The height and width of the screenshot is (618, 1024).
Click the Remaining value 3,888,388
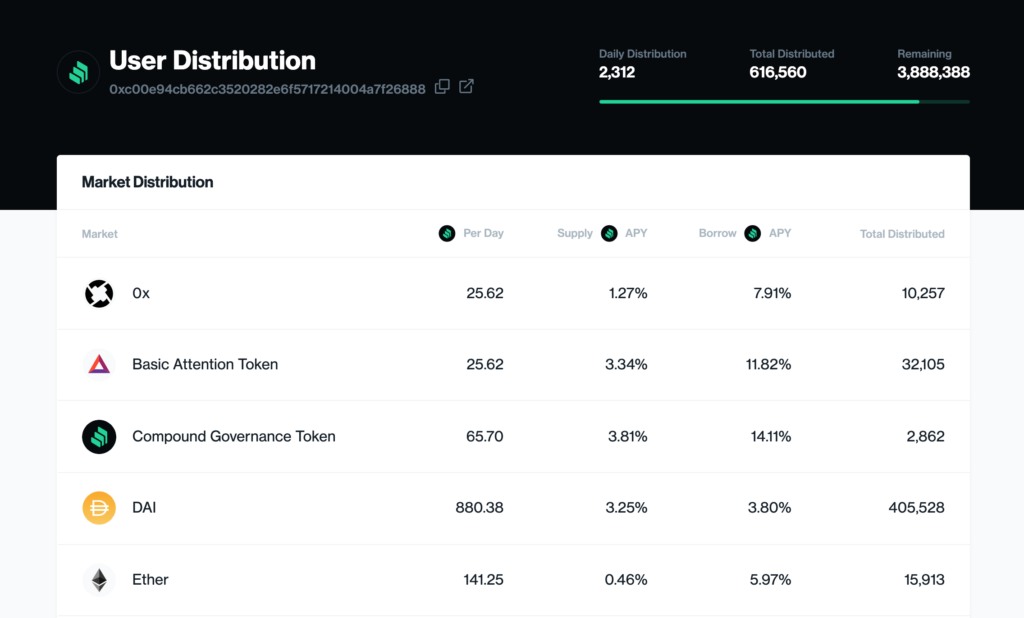click(933, 72)
